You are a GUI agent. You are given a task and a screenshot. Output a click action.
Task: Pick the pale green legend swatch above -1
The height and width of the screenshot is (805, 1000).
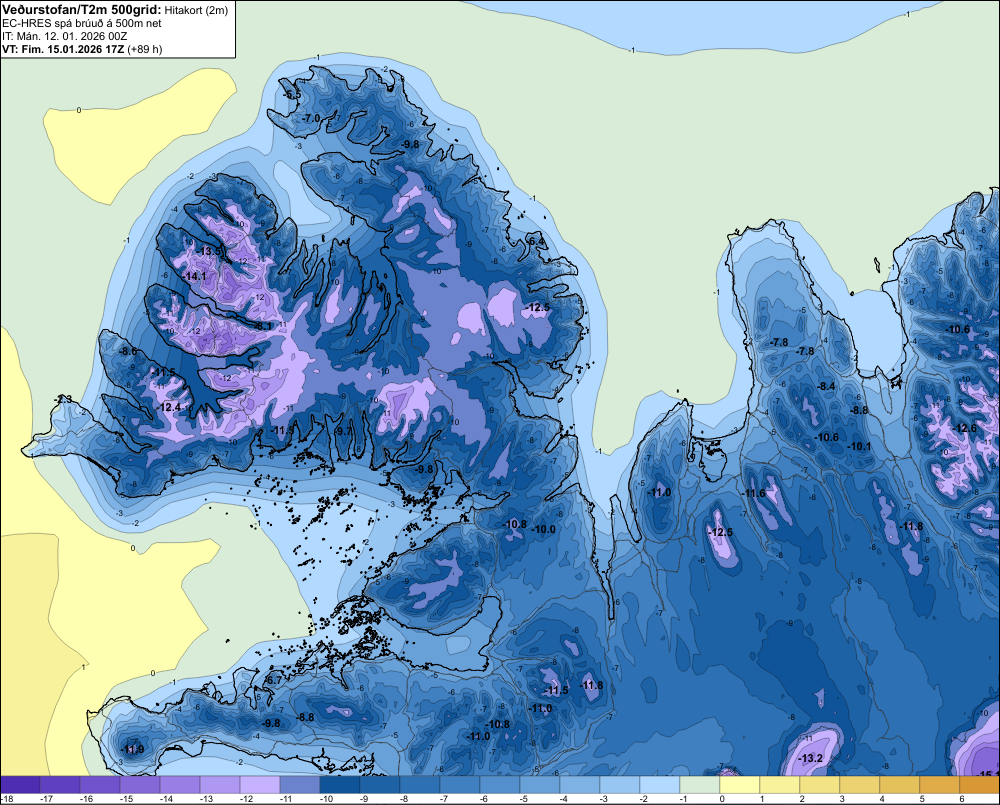click(699, 785)
